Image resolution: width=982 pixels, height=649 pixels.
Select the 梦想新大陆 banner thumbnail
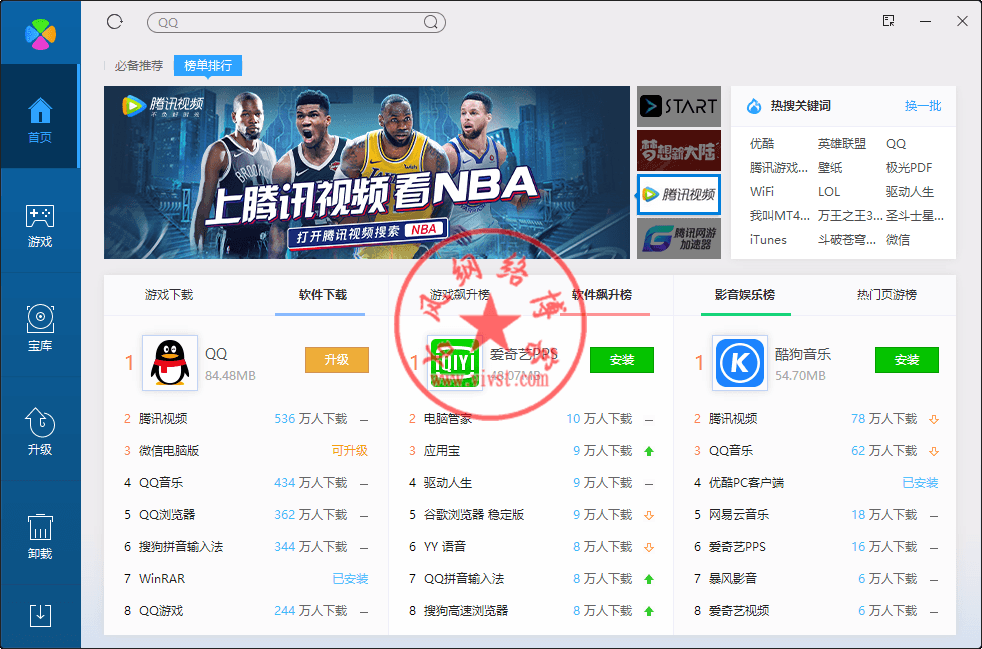tap(679, 150)
